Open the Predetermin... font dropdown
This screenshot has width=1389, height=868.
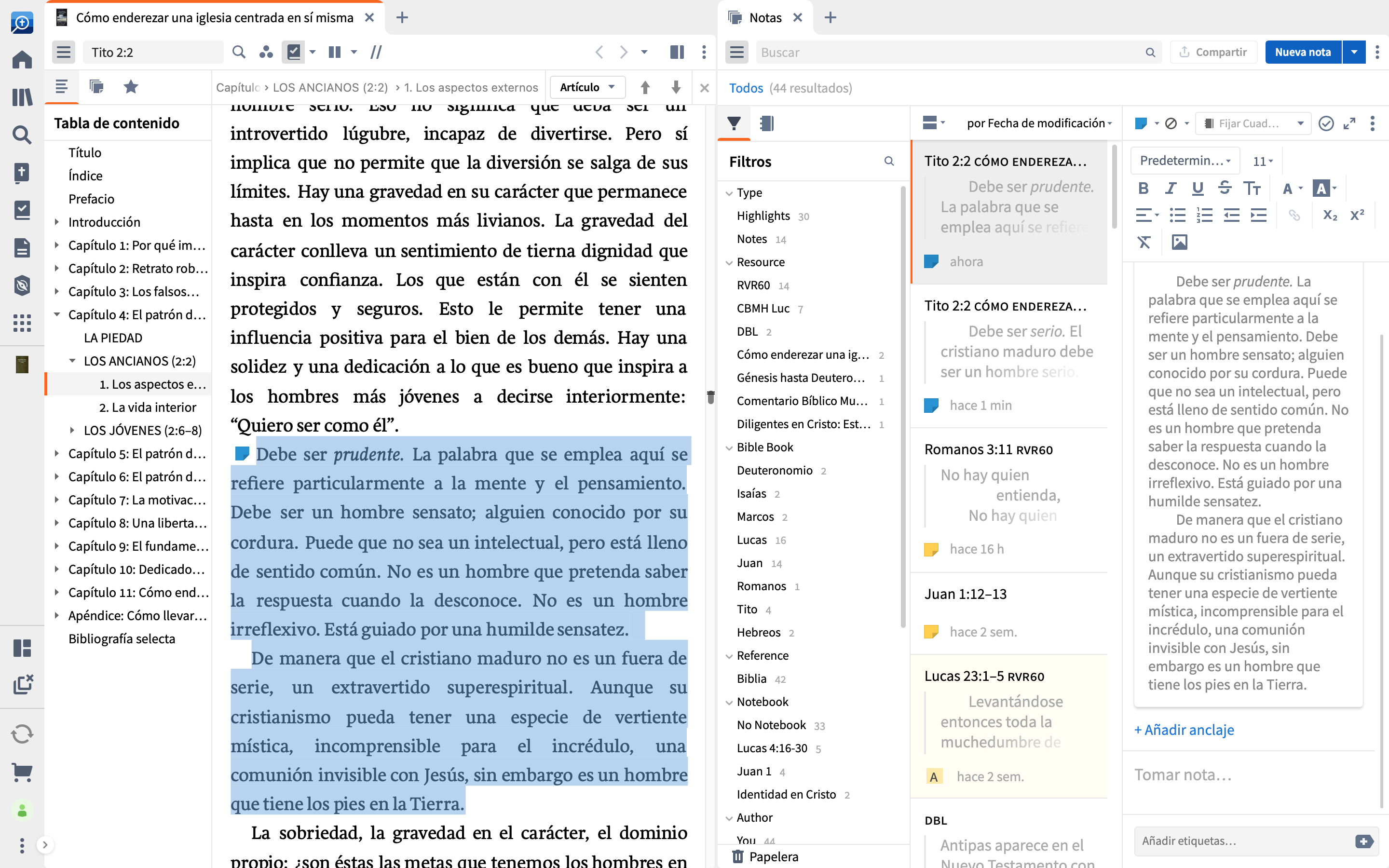(1185, 161)
